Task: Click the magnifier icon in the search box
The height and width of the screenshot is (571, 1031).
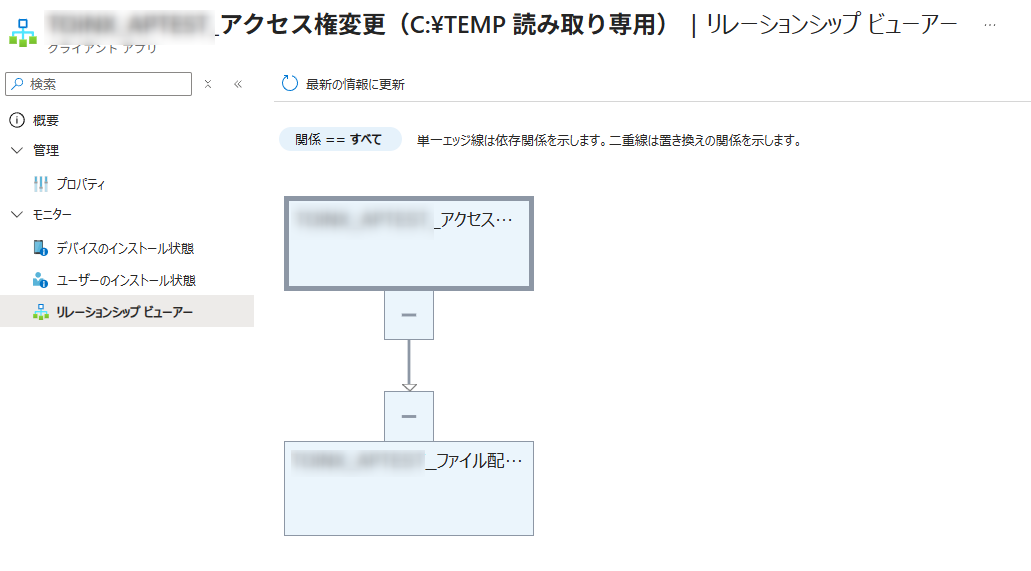Action: [x=18, y=84]
